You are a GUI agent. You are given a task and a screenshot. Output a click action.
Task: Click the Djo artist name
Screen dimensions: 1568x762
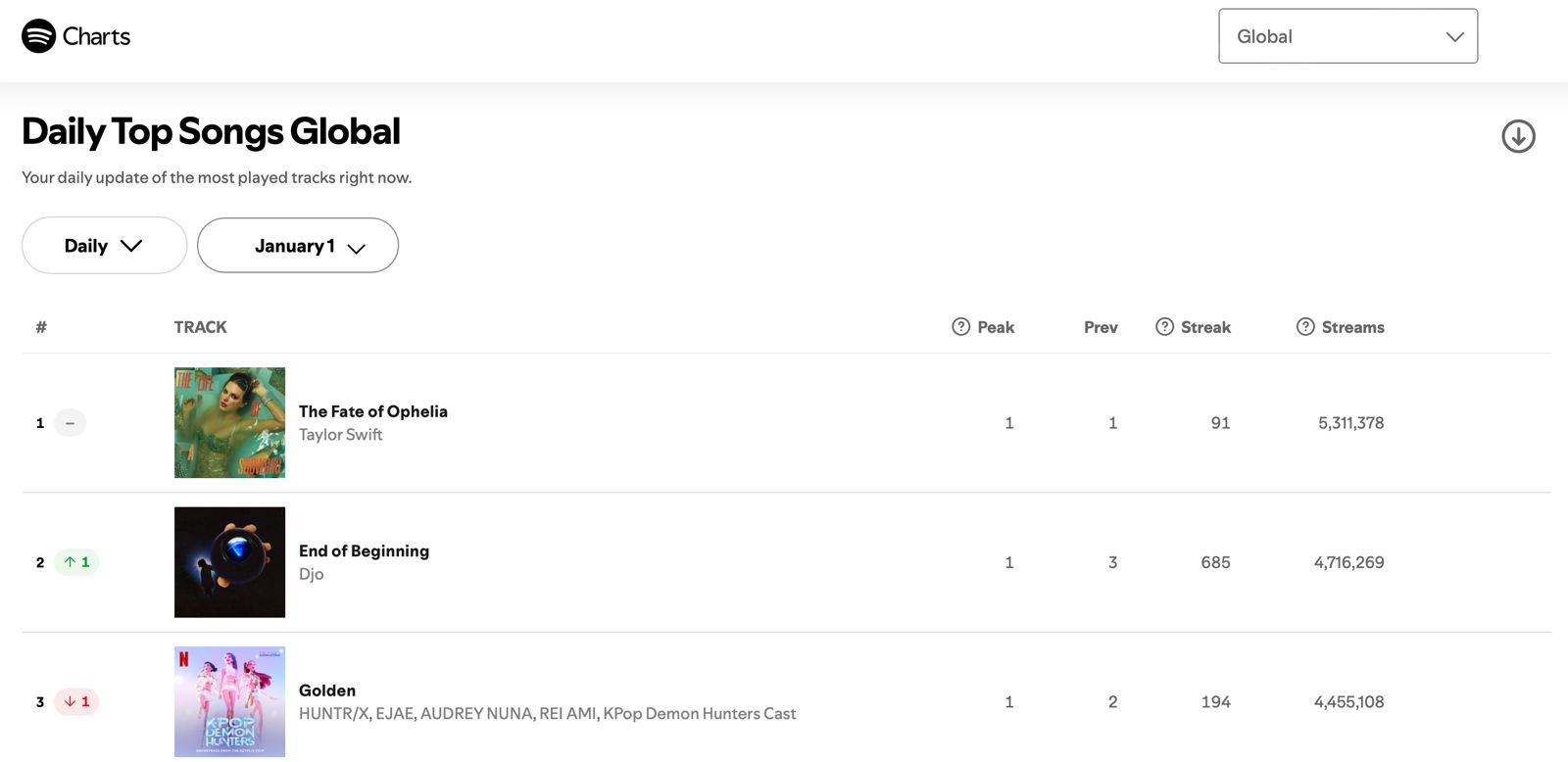pos(311,575)
